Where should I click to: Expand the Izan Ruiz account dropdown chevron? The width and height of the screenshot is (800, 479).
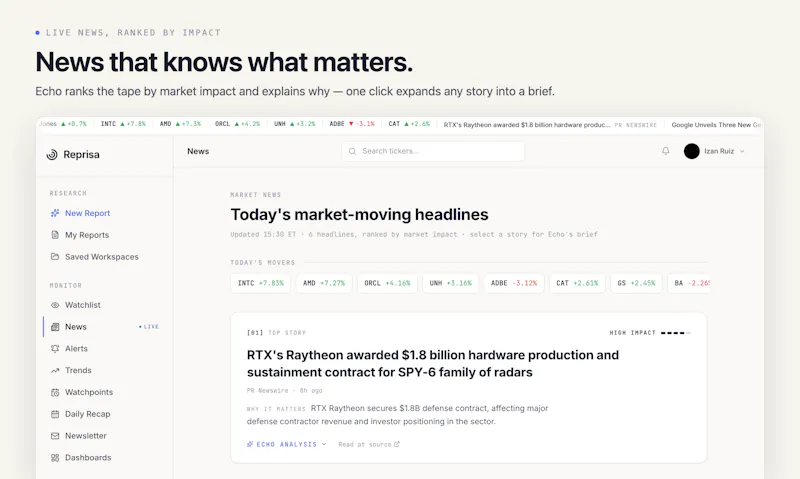tap(742, 152)
